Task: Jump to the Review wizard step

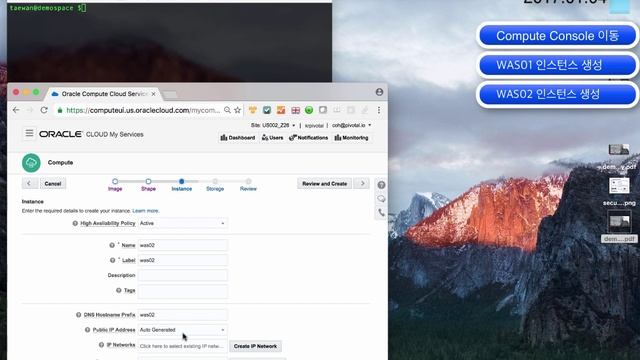Action: pos(248,184)
